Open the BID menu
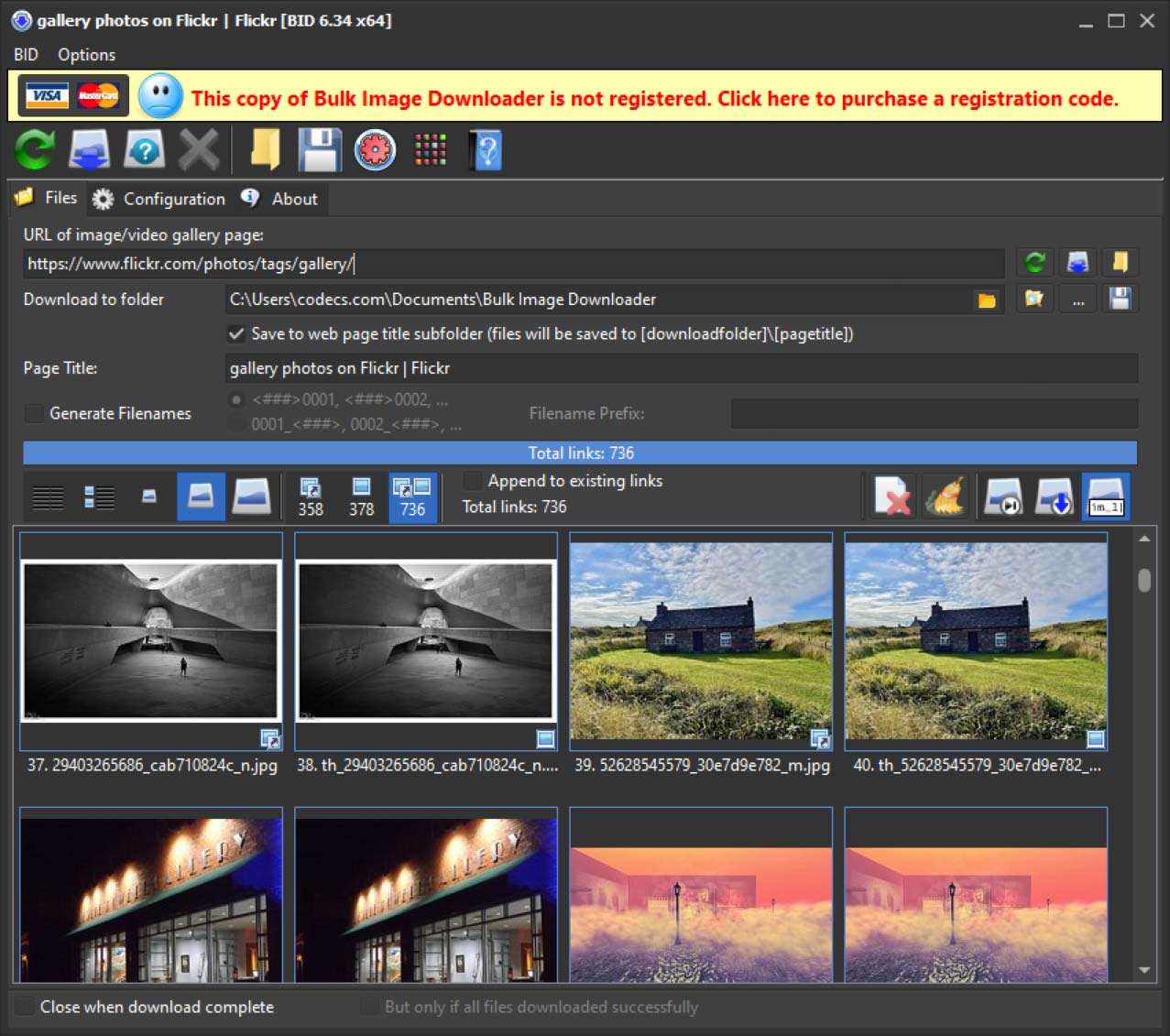 (x=26, y=55)
